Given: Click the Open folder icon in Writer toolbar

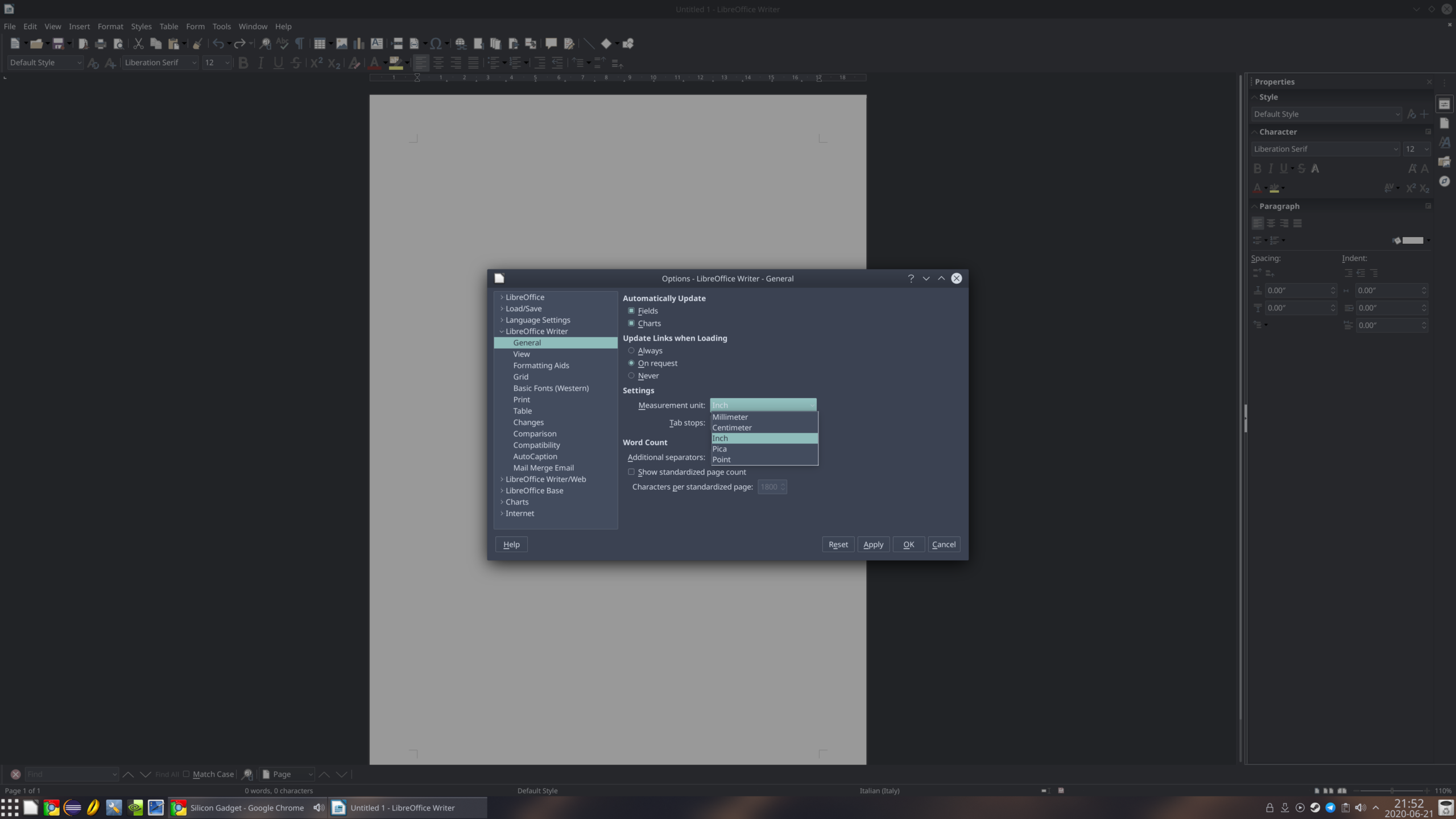Looking at the screenshot, I should tap(36, 43).
